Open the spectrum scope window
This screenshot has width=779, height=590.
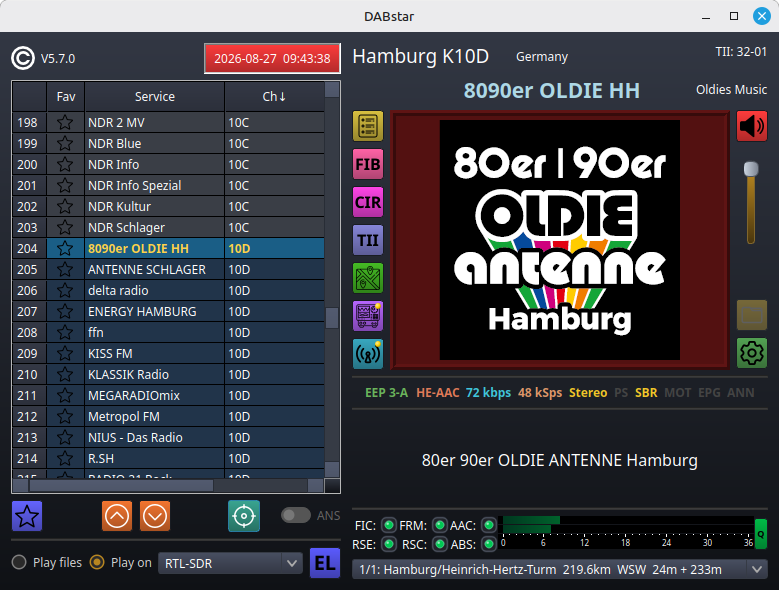click(368, 316)
